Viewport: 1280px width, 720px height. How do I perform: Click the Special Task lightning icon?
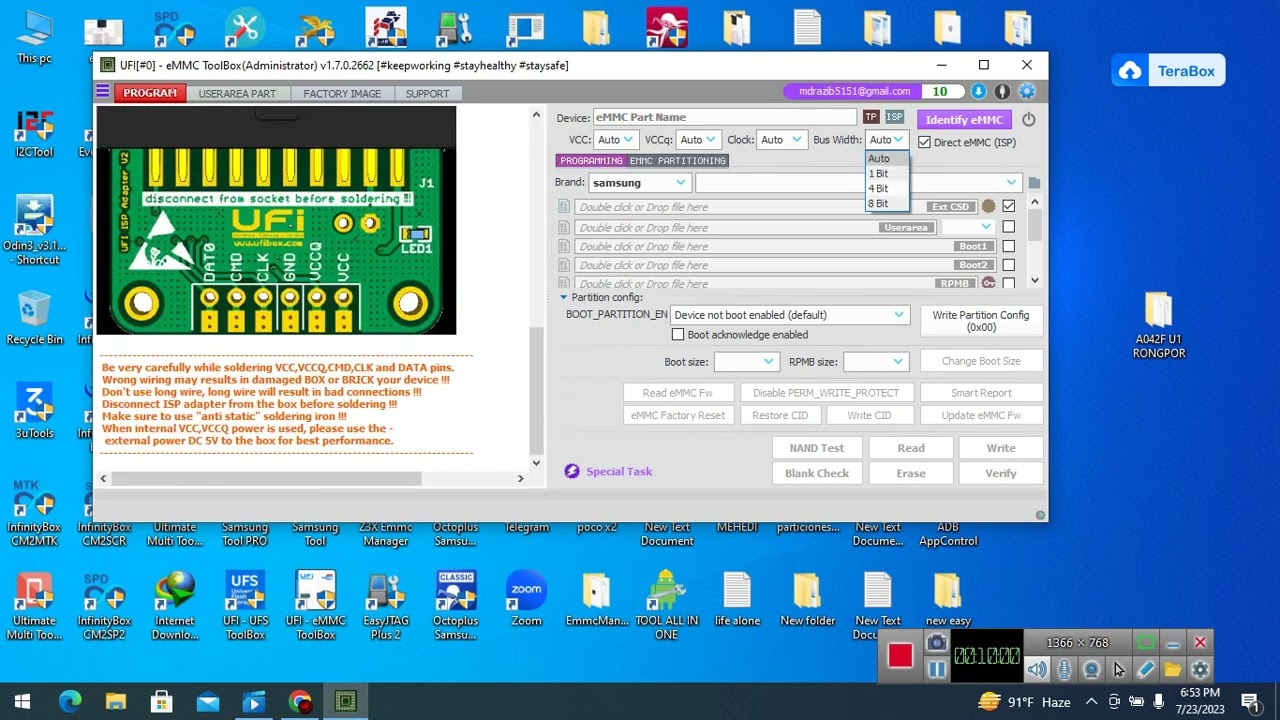(x=572, y=471)
